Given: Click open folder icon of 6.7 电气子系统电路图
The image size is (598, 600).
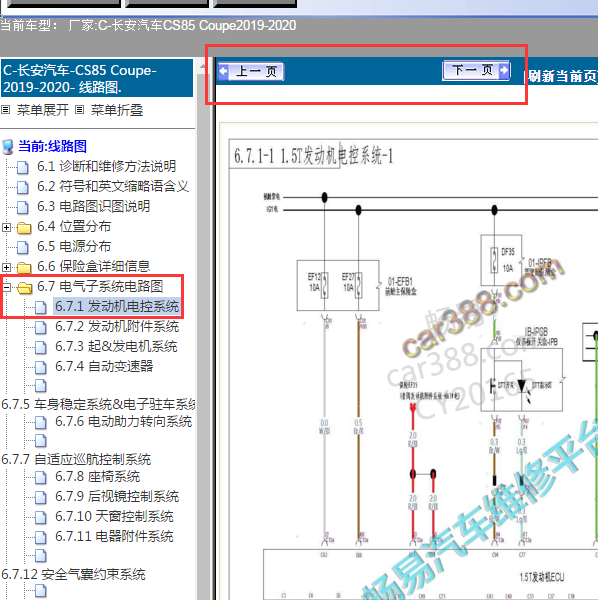Looking at the screenshot, I should click(x=25, y=288).
